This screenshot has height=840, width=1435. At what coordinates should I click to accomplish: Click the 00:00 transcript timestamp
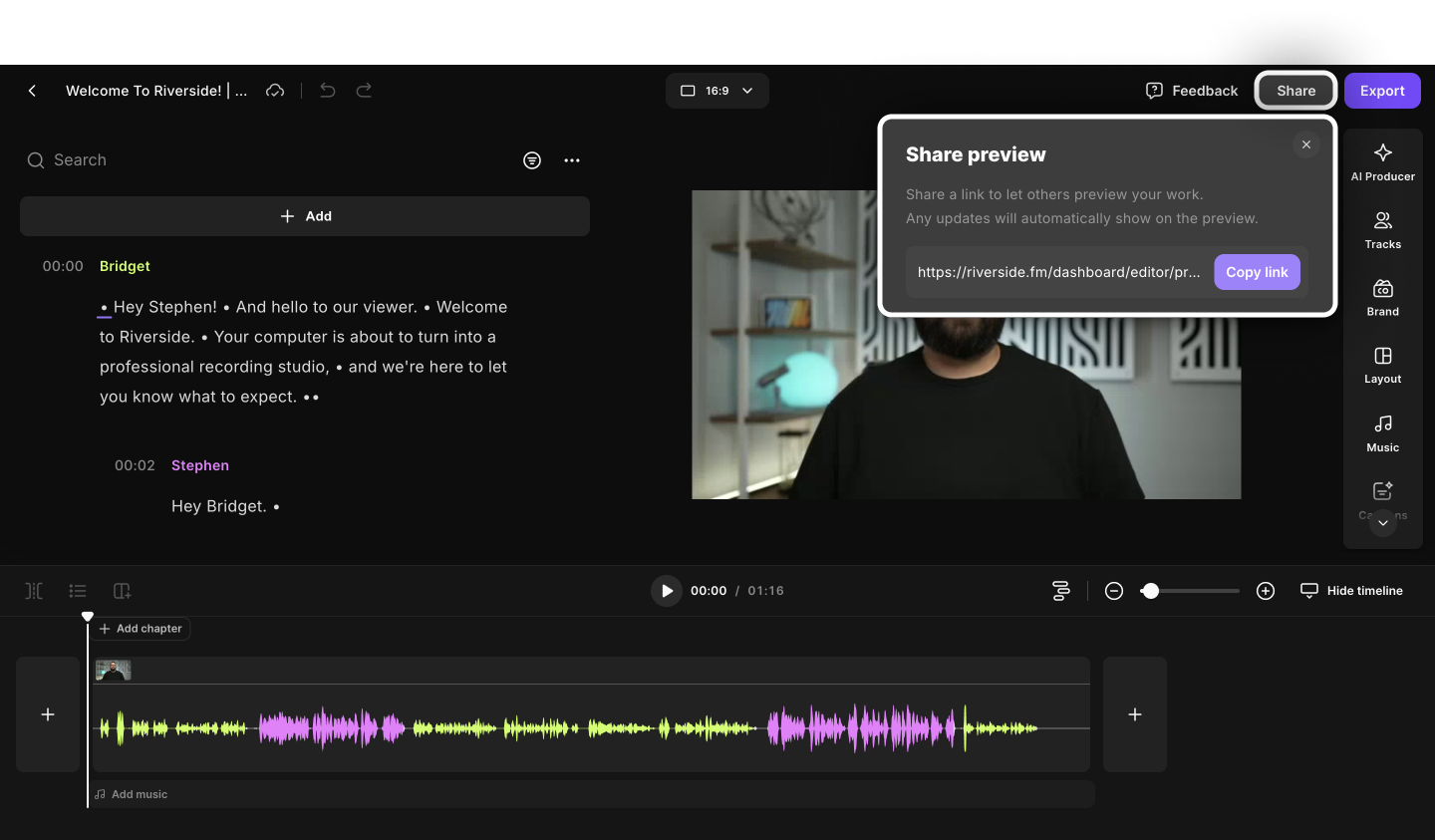pyautogui.click(x=63, y=266)
